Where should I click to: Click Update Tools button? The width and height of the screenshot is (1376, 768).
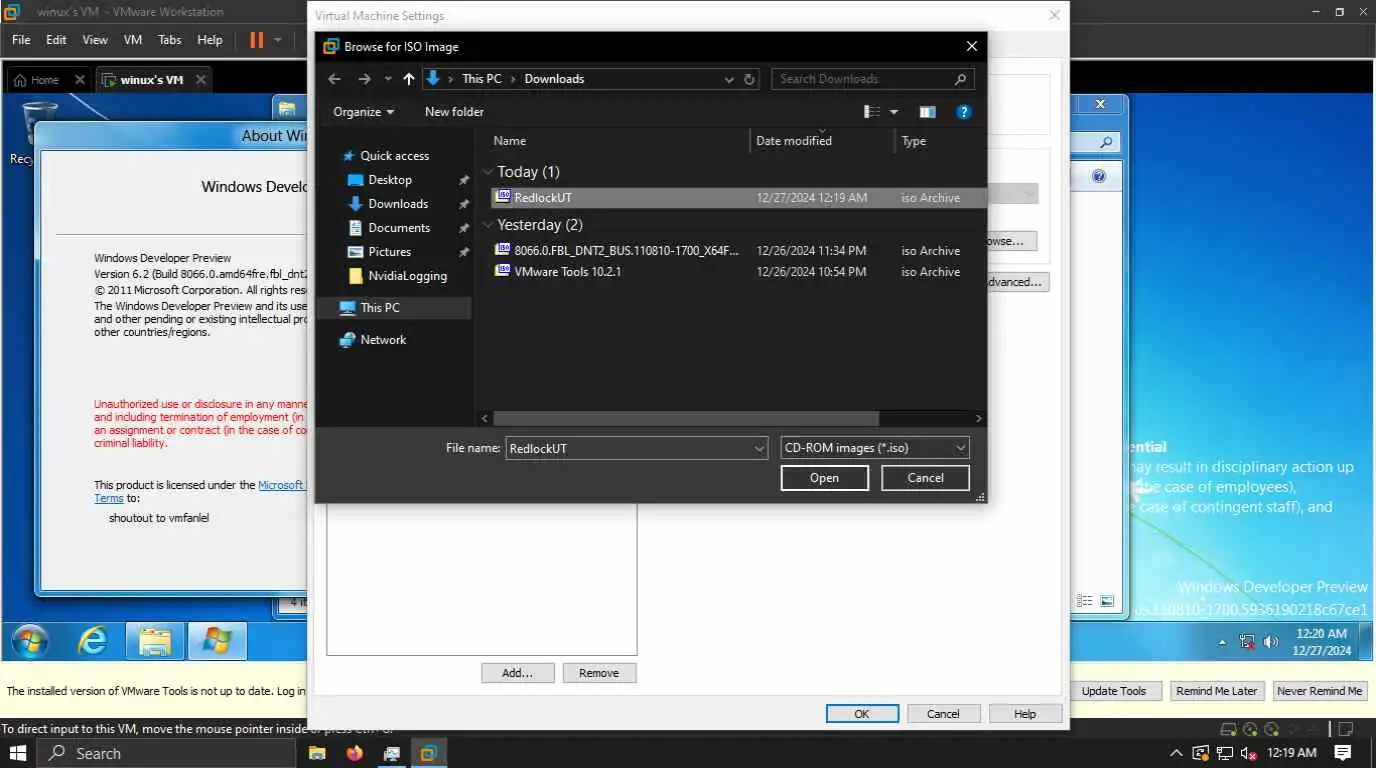coord(1113,691)
